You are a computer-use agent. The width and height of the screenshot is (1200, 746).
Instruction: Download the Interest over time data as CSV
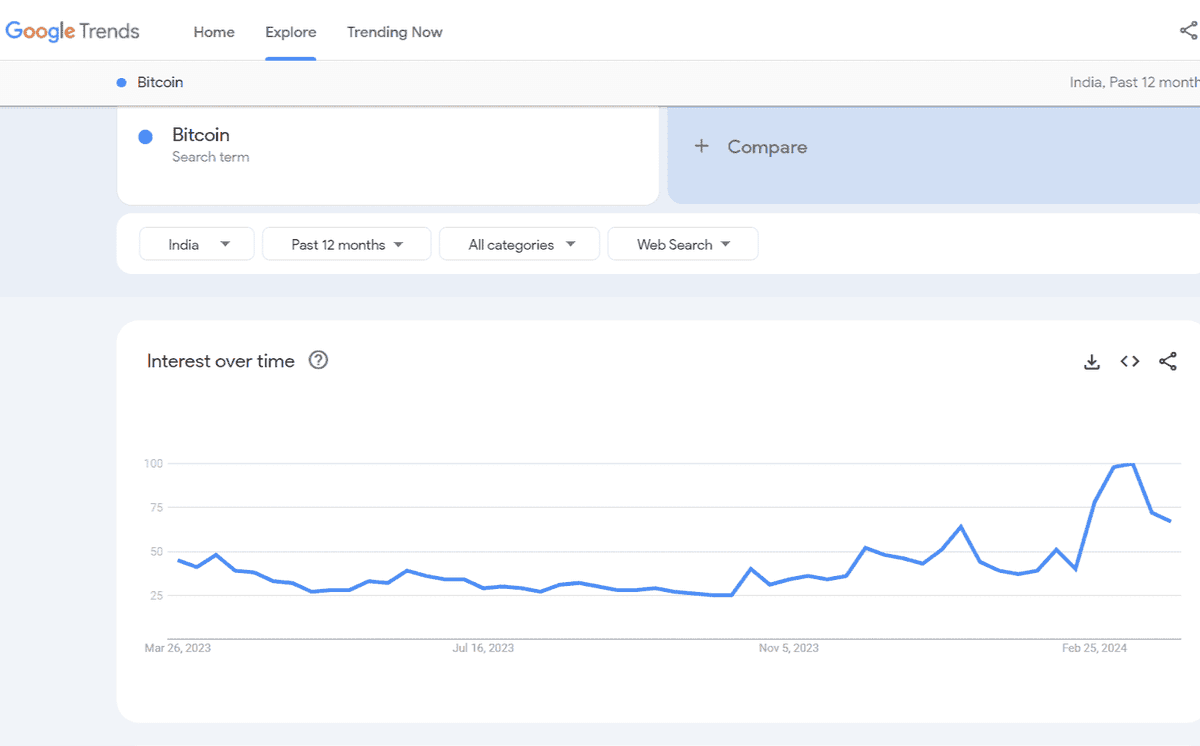[1091, 361]
